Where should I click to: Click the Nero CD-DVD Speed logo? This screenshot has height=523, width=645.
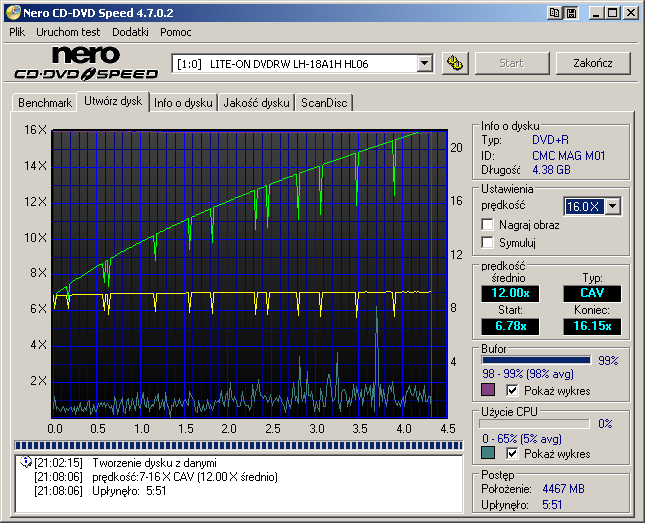point(86,63)
